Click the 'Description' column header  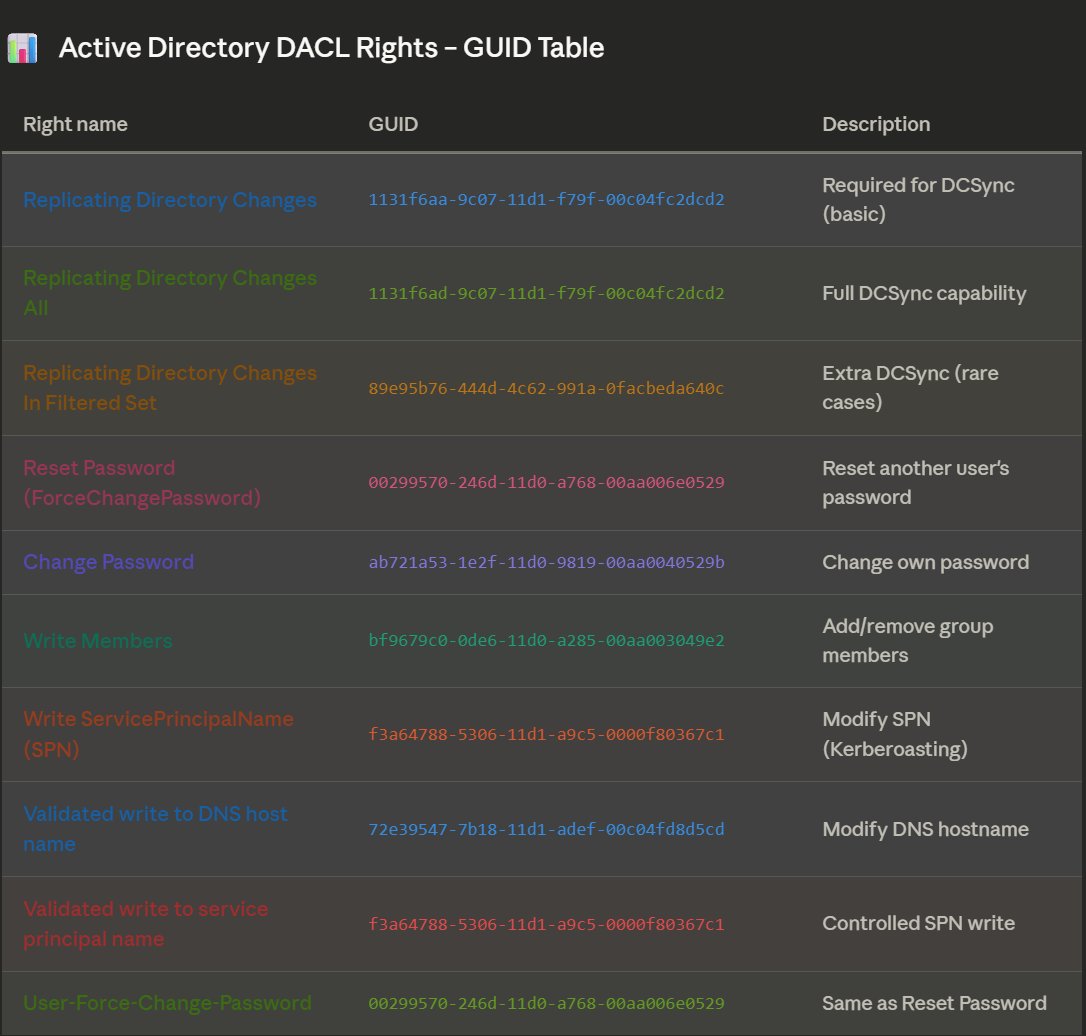[x=875, y=124]
